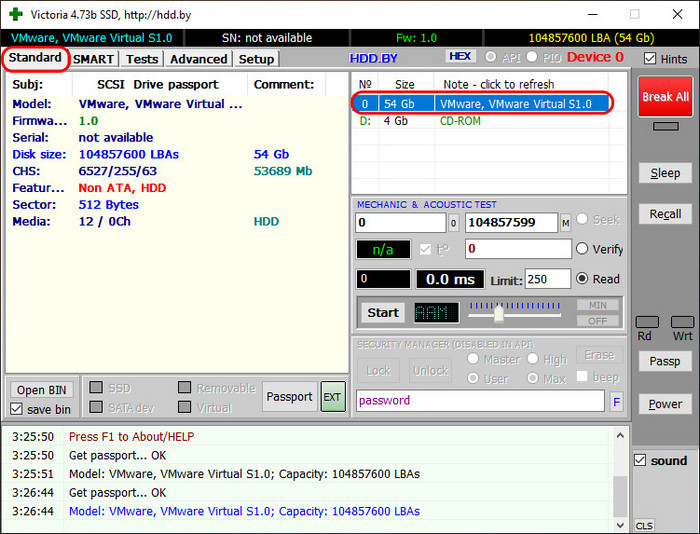
Task: Click the 'Press F1 to About/HELP' log line
Action: click(x=131, y=437)
